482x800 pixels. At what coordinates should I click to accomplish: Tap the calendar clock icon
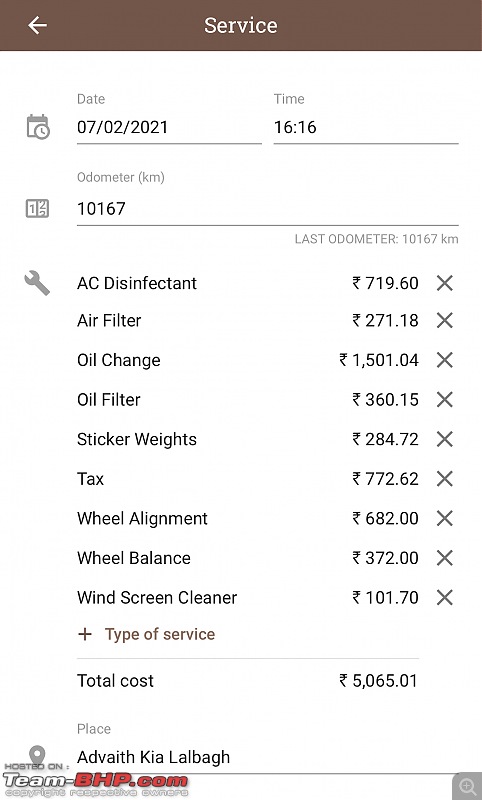point(38,127)
